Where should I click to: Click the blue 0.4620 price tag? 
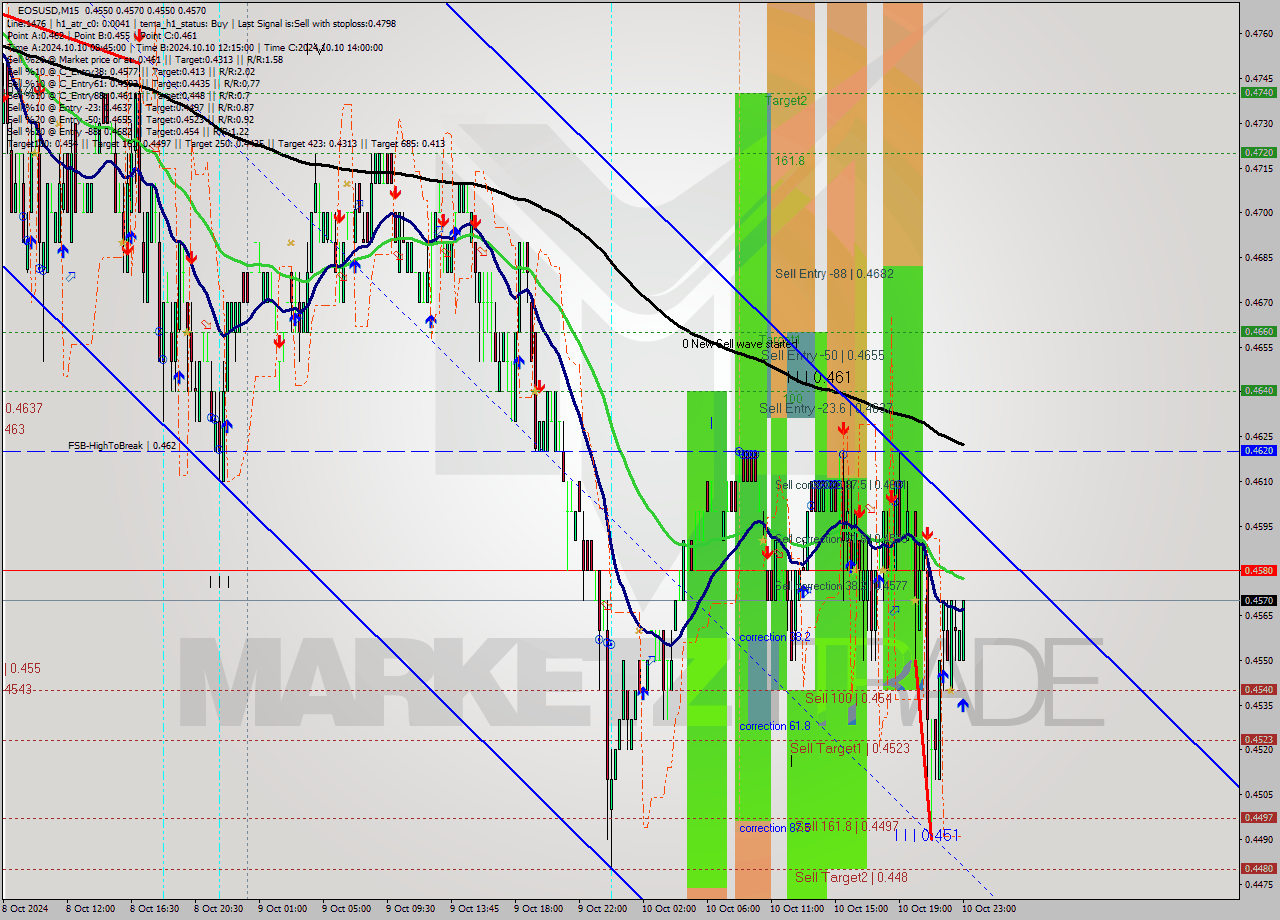(1257, 451)
